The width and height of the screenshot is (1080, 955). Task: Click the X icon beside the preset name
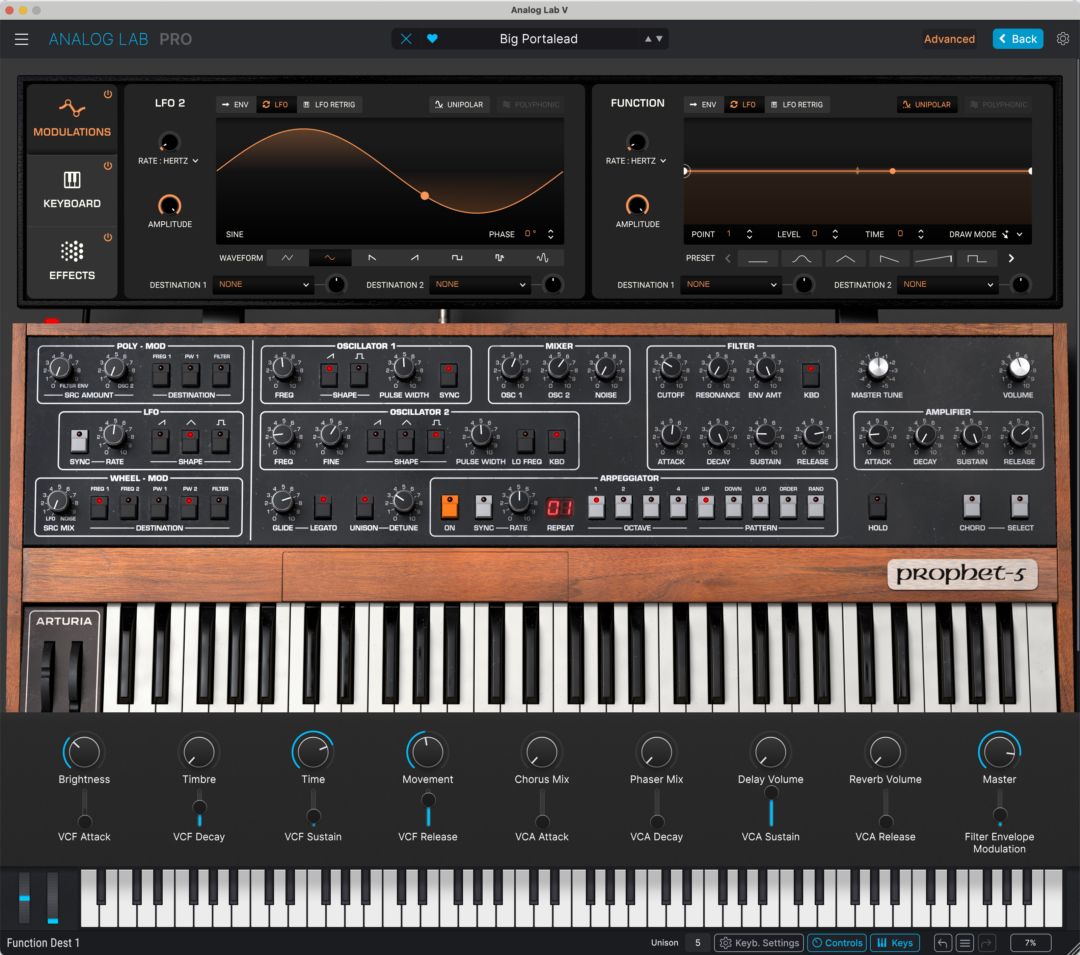coord(406,39)
